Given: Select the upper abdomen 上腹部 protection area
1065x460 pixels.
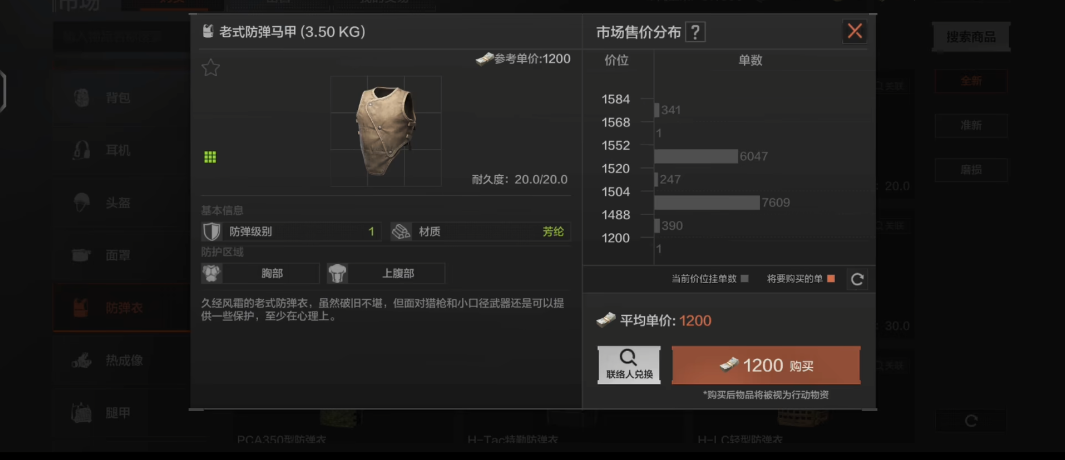Looking at the screenshot, I should (x=386, y=274).
